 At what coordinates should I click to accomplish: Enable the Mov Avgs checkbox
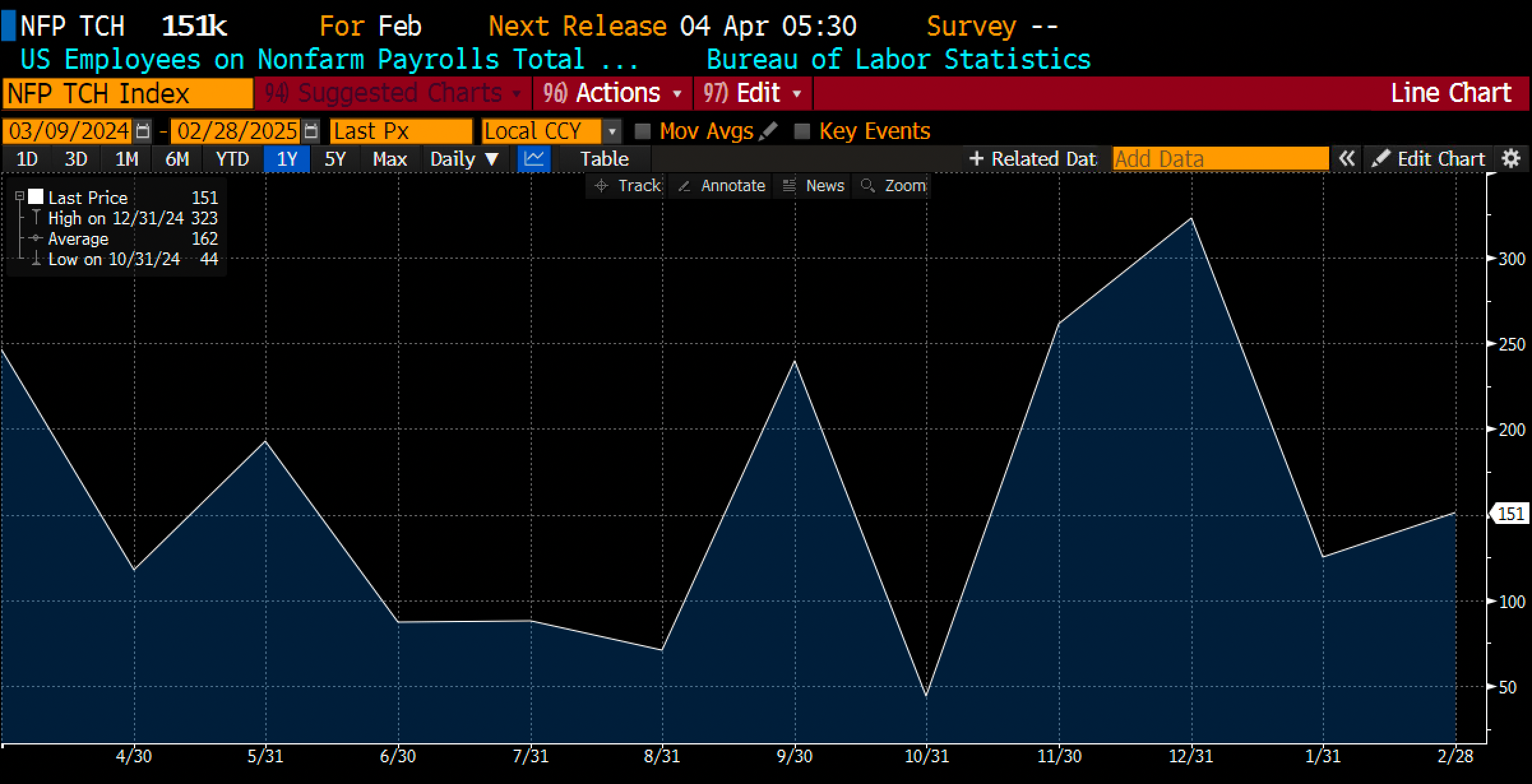click(x=643, y=131)
